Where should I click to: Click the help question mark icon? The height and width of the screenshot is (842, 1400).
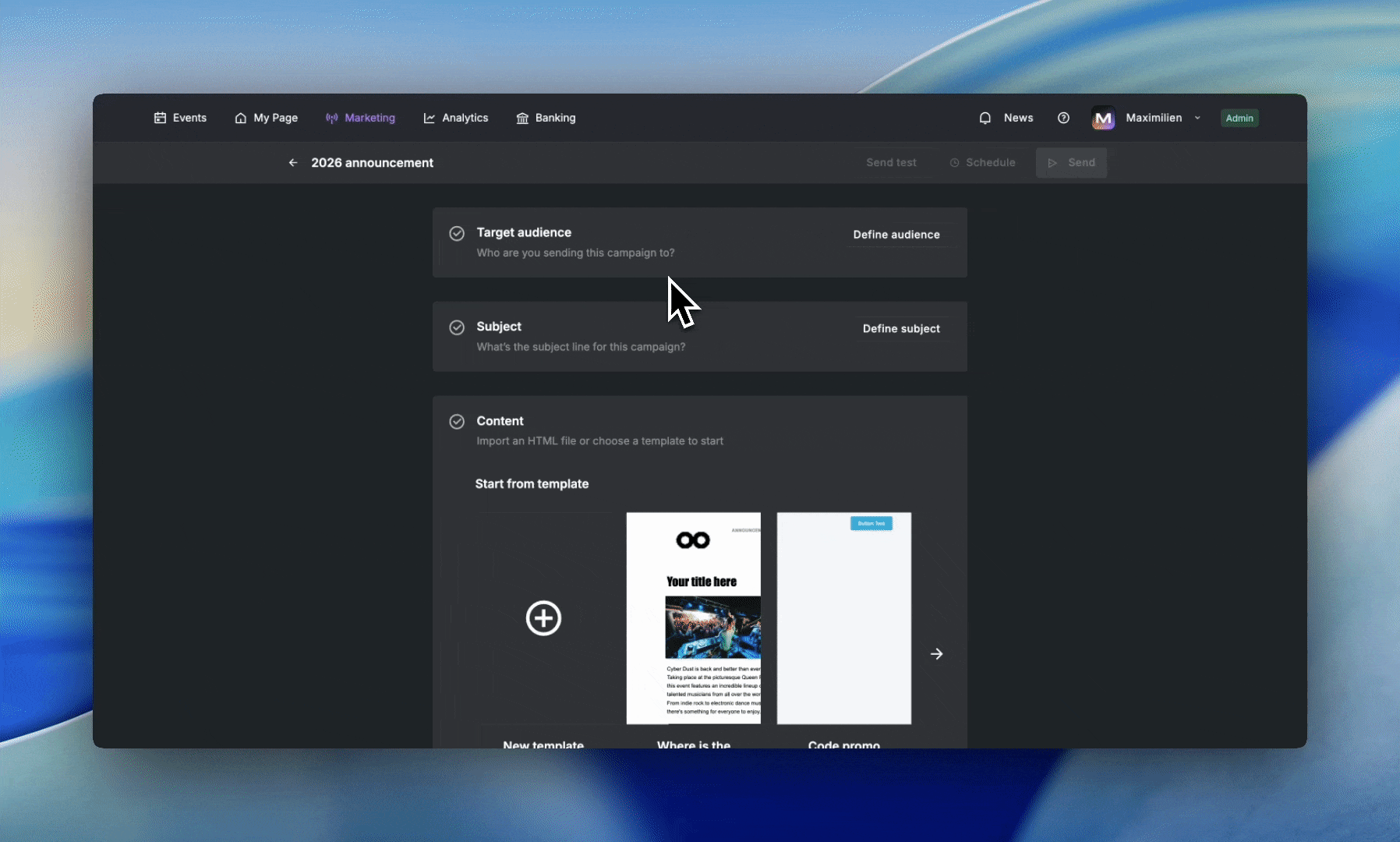[1063, 118]
